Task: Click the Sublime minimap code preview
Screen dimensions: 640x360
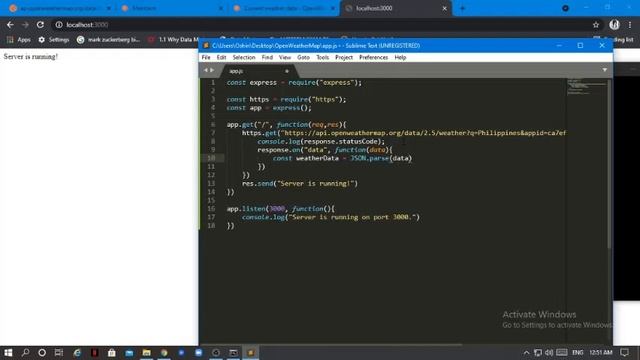Action: point(586,87)
